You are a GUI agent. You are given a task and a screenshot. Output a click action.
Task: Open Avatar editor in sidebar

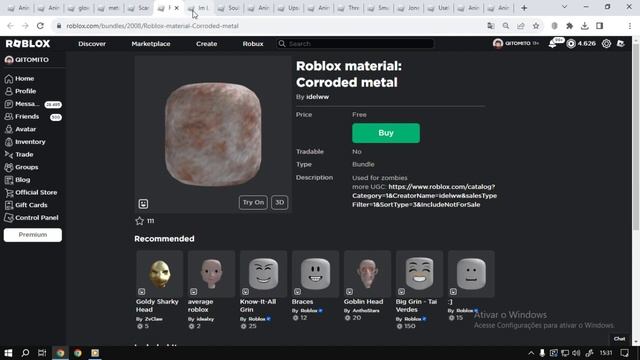click(25, 129)
